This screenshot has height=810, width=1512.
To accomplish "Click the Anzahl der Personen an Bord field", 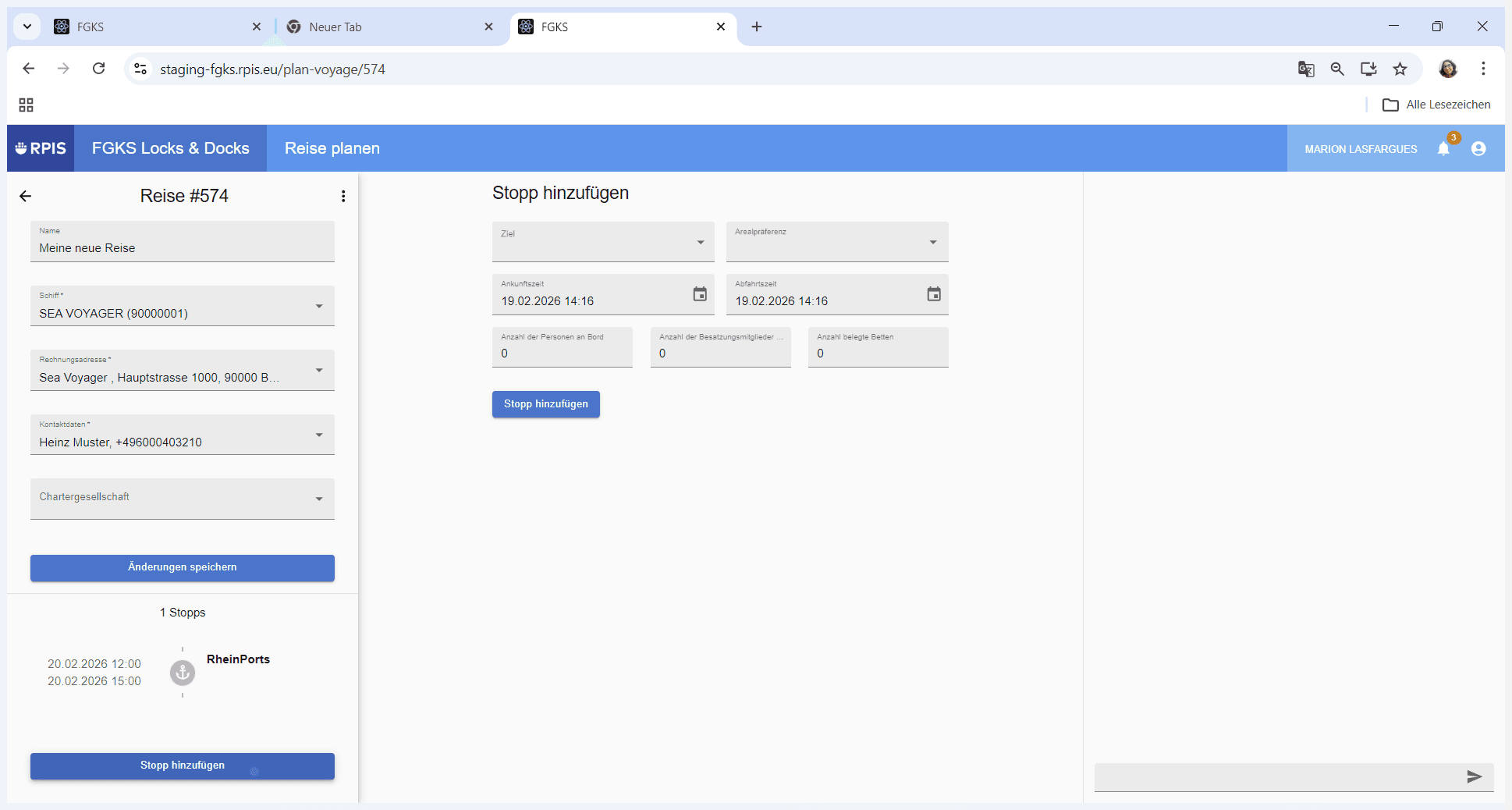I will tap(563, 347).
